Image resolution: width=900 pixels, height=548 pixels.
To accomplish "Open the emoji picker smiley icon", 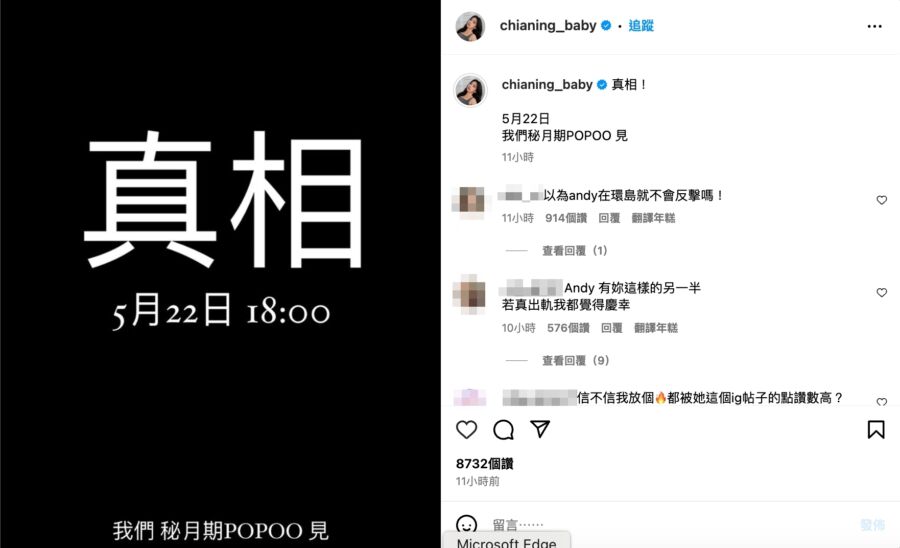I will (466, 524).
